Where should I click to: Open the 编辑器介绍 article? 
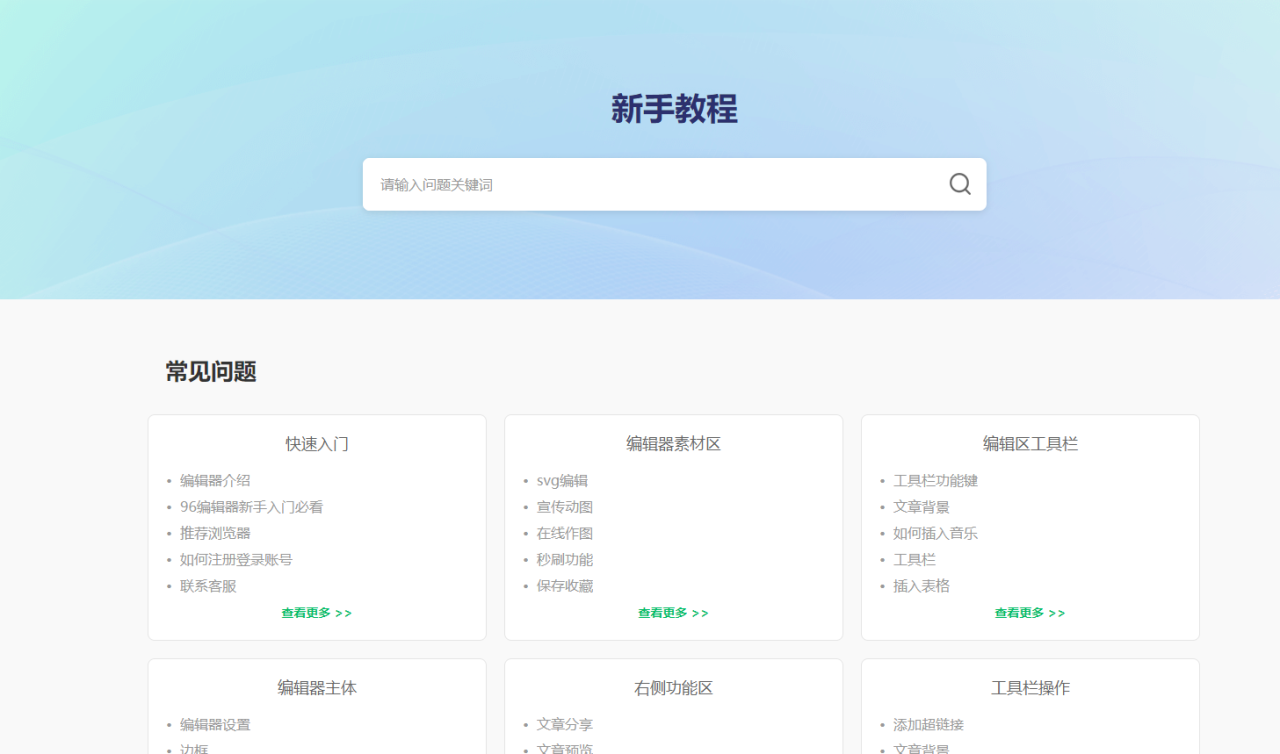(215, 481)
